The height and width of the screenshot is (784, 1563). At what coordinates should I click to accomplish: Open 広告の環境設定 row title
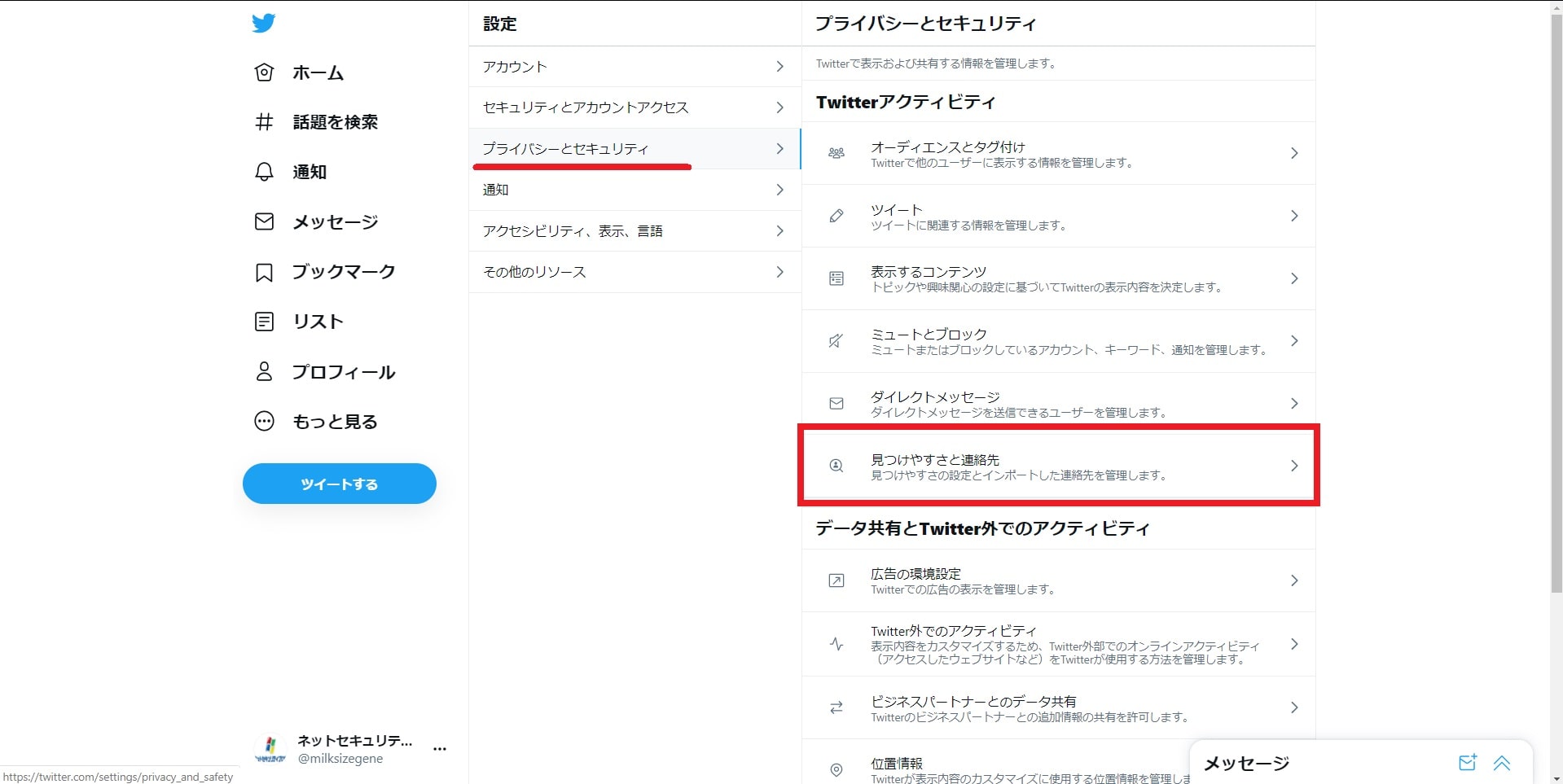(x=915, y=574)
